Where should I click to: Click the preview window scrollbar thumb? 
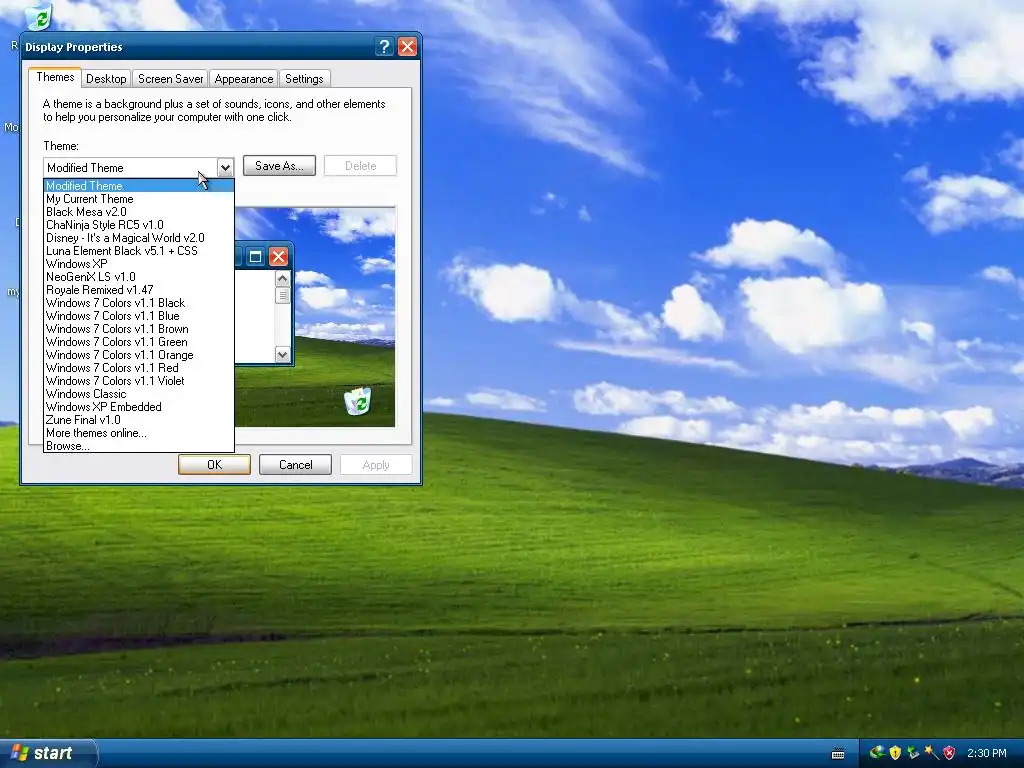(x=282, y=295)
